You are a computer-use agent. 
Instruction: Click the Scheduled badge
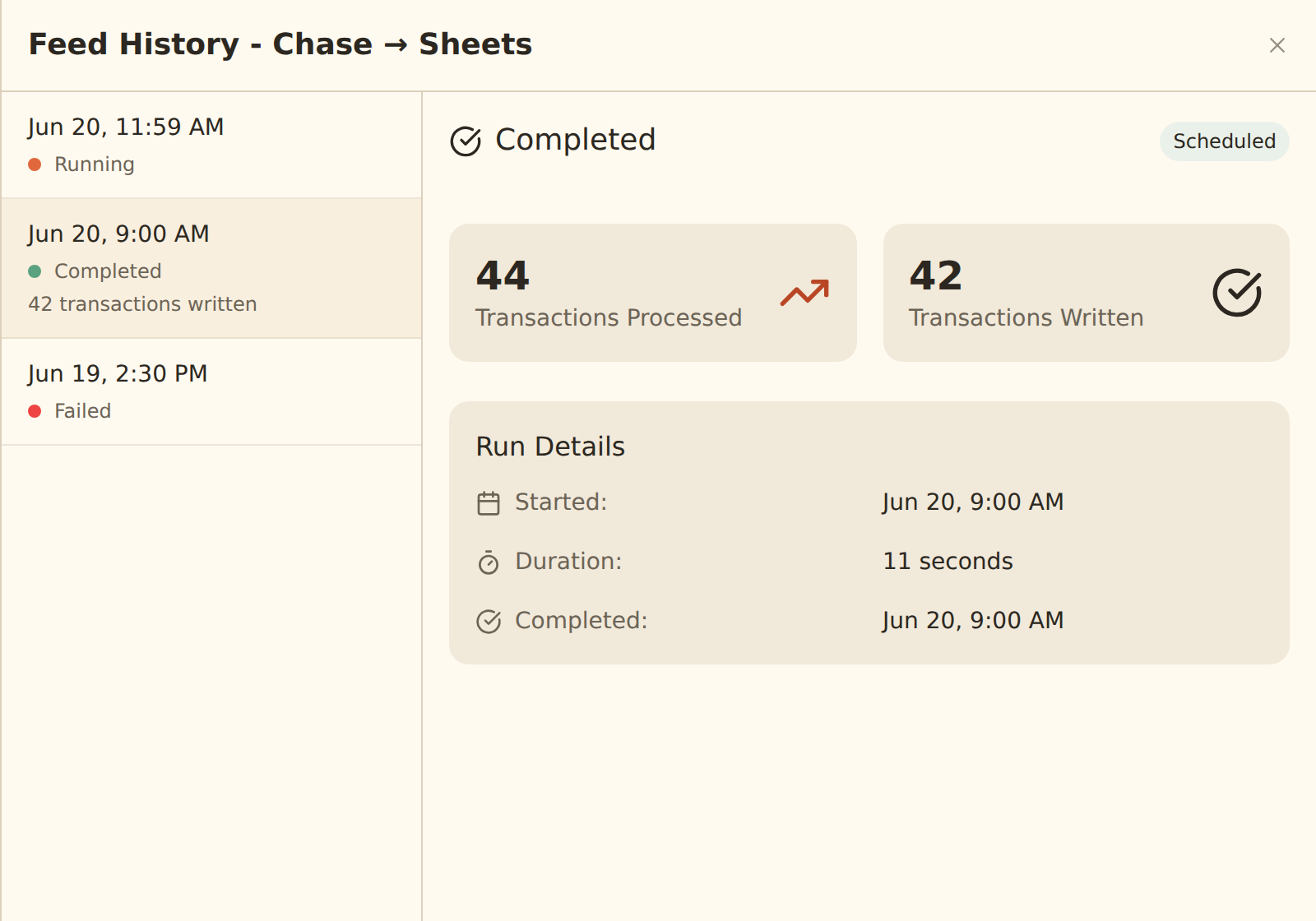pos(1224,141)
